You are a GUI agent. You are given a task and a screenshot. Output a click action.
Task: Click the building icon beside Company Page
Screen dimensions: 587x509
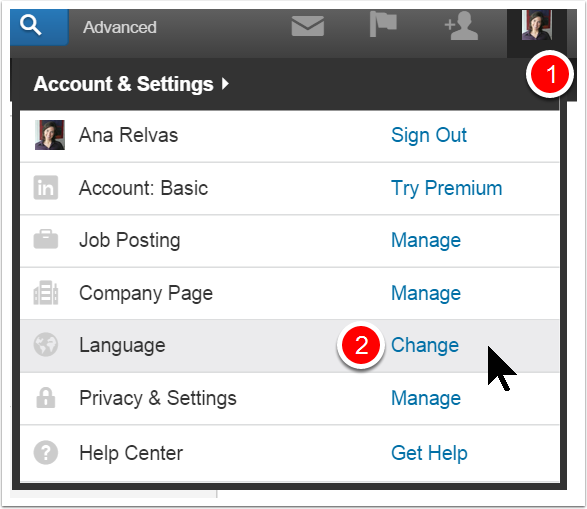pyautogui.click(x=46, y=293)
